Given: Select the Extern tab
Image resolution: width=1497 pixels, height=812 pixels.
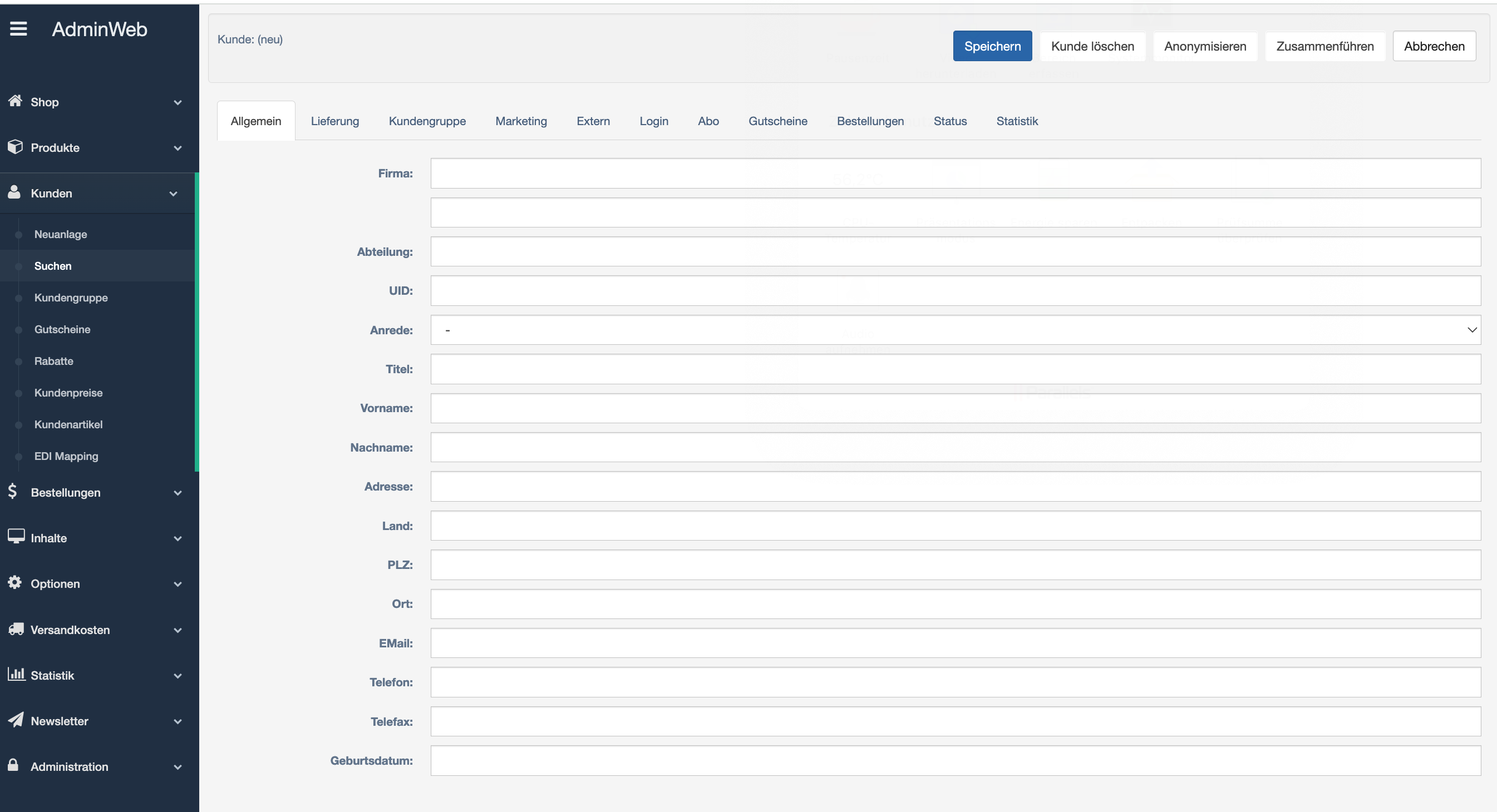Looking at the screenshot, I should 593,121.
